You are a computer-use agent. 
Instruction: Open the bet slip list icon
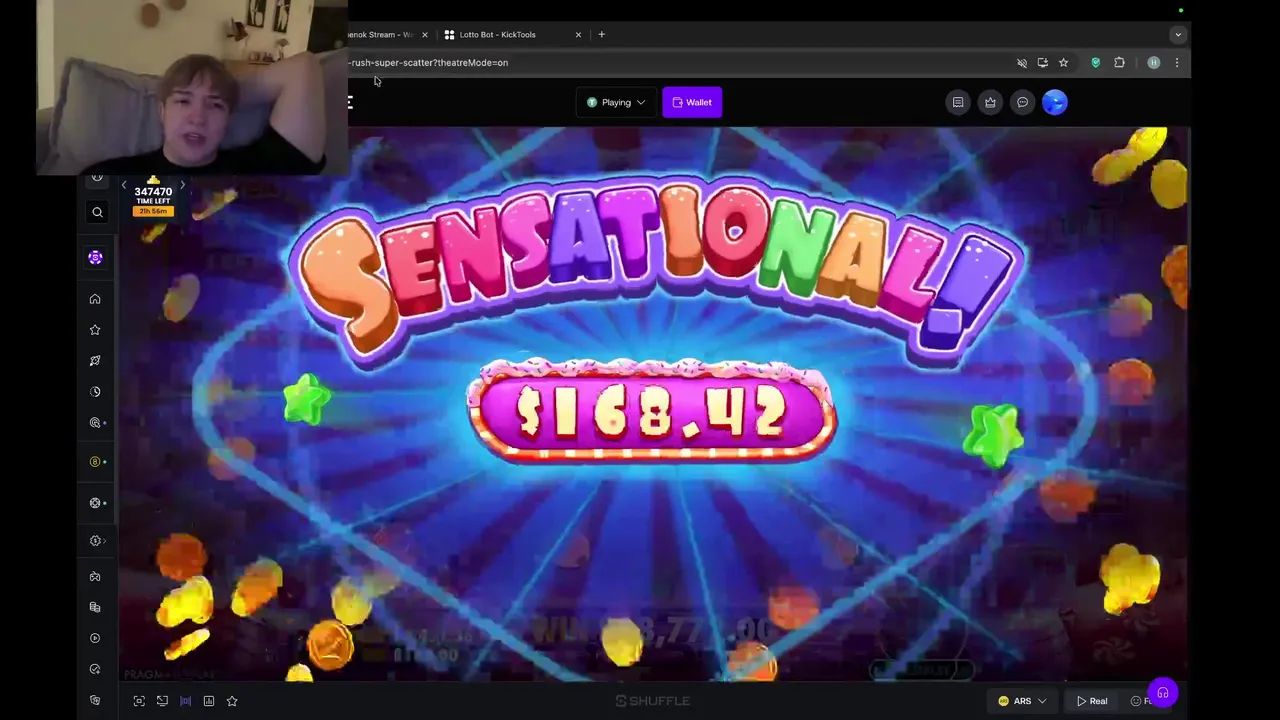click(x=958, y=102)
